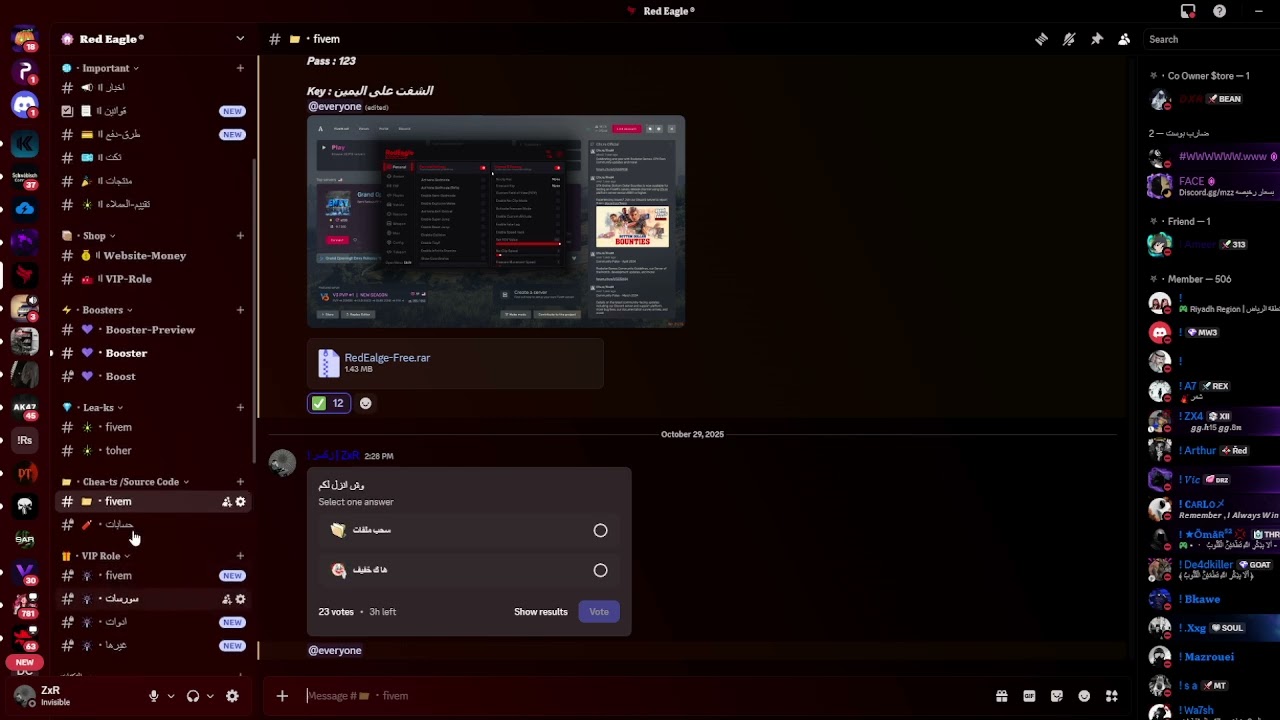Open pinned messages icon
Screen dimensions: 1280x720
click(x=1097, y=39)
